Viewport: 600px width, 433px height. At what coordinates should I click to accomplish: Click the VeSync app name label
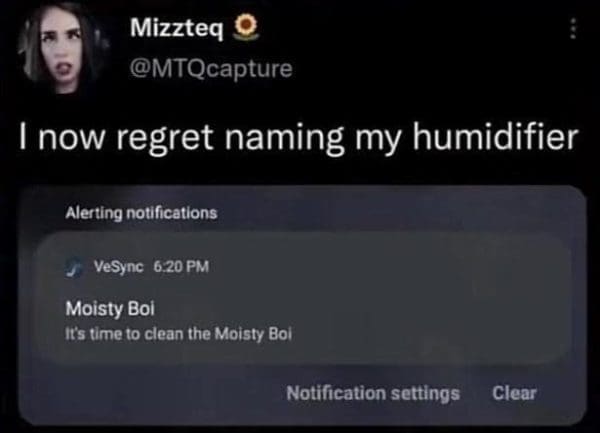coord(119,266)
